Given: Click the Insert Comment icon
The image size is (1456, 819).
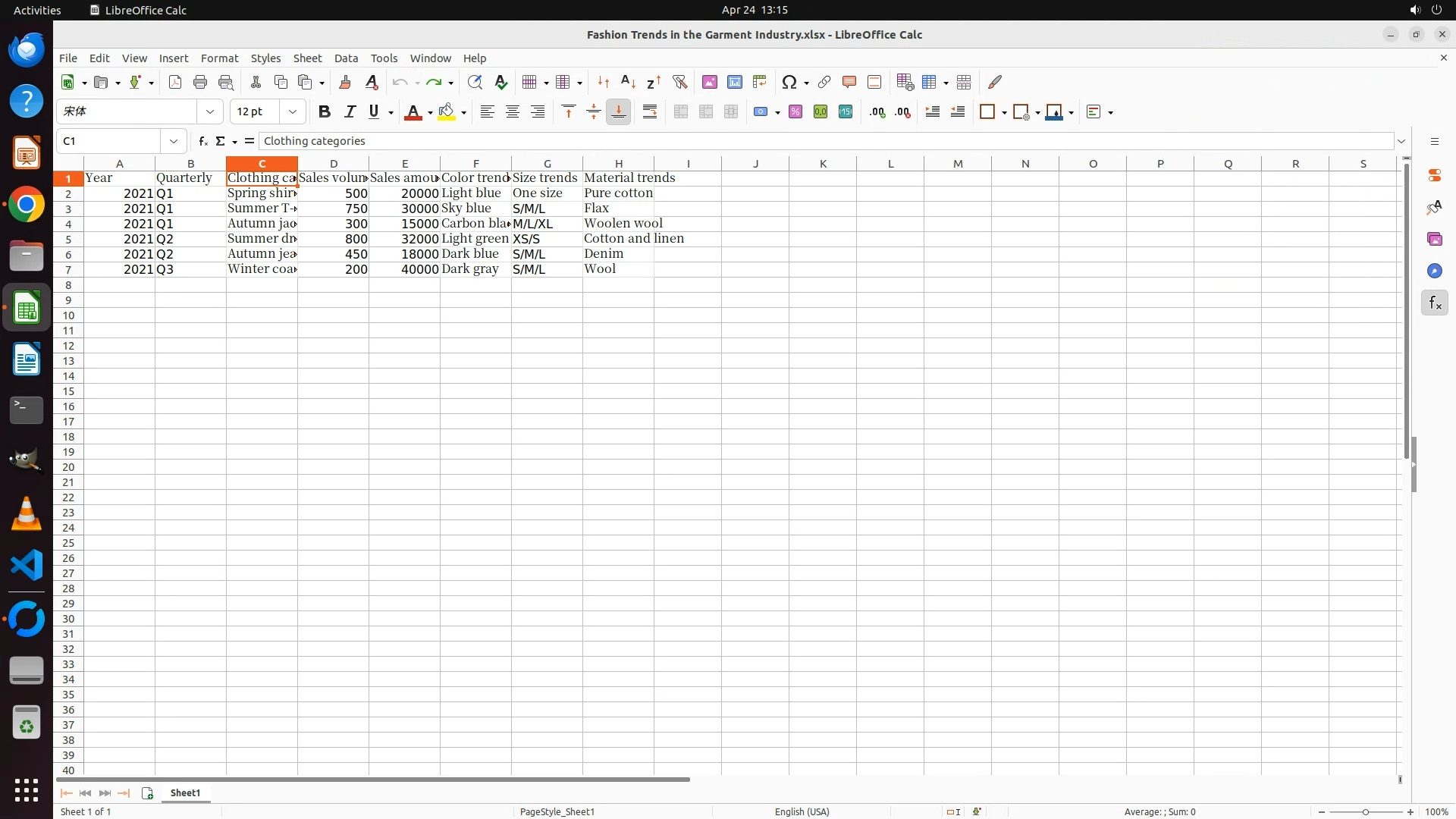Looking at the screenshot, I should tap(849, 82).
